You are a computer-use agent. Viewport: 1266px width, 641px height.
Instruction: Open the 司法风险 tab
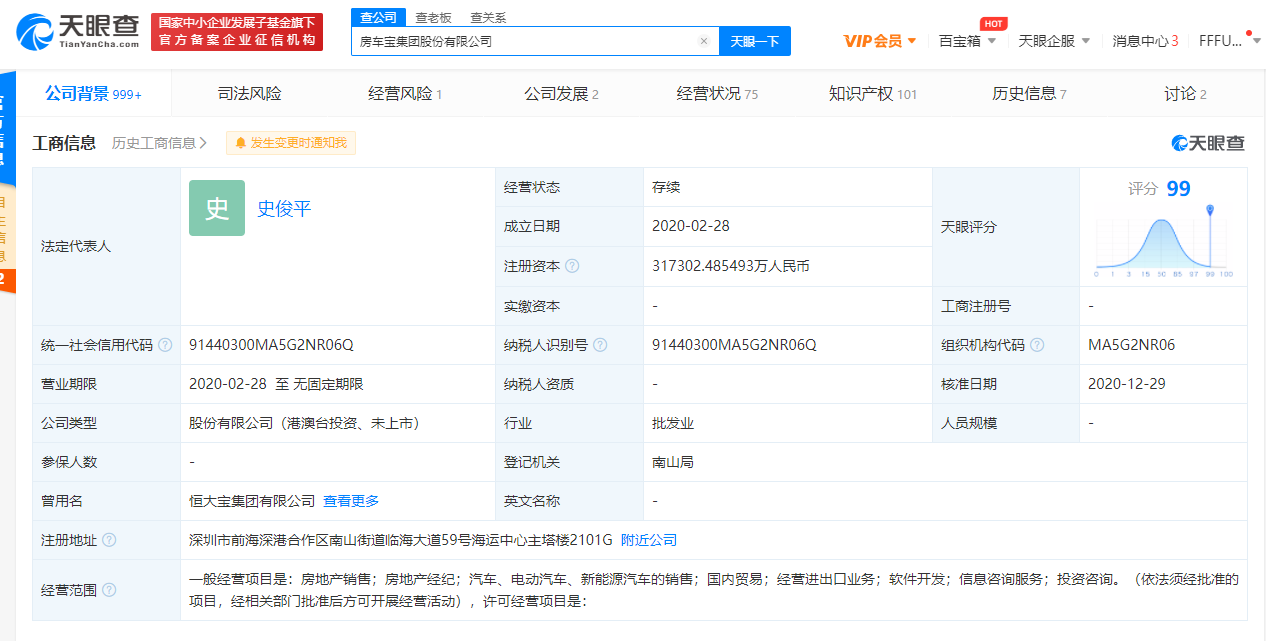point(250,94)
